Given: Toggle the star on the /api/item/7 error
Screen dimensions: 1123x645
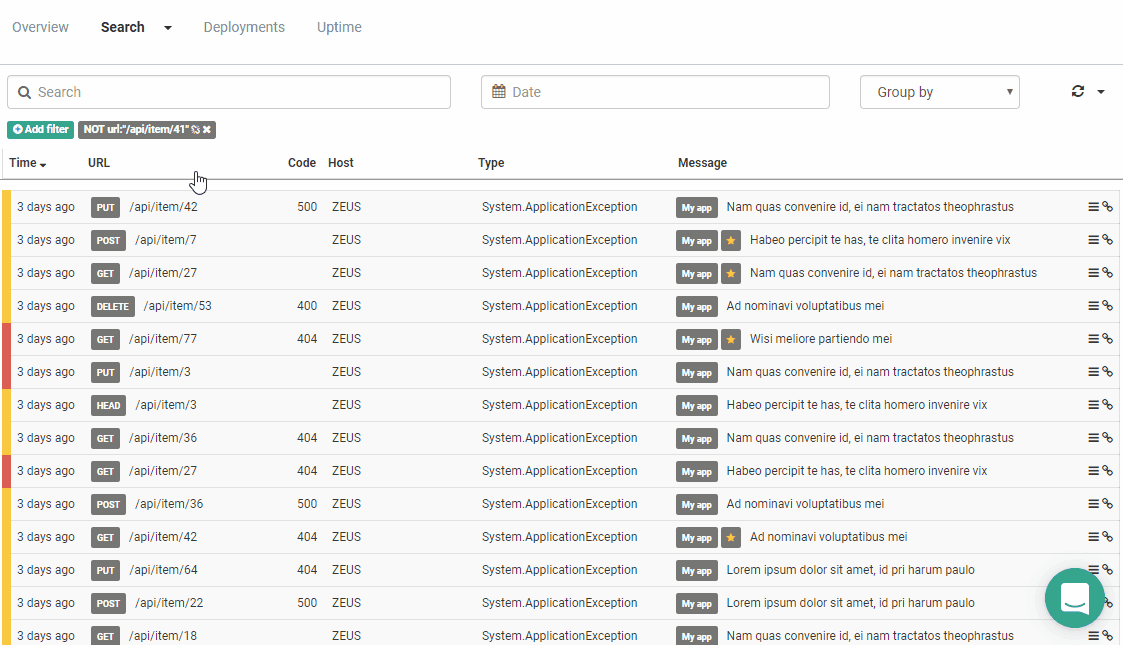Looking at the screenshot, I should tap(731, 239).
